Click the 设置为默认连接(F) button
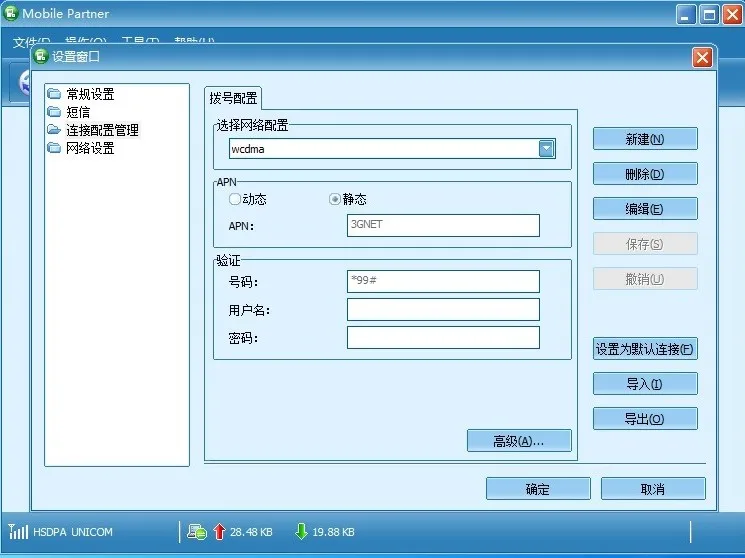This screenshot has width=745, height=558. pos(645,349)
